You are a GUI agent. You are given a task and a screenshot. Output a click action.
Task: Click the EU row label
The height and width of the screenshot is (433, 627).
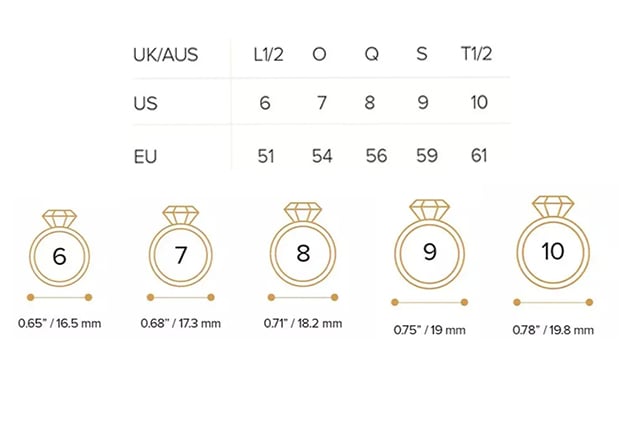click(146, 156)
